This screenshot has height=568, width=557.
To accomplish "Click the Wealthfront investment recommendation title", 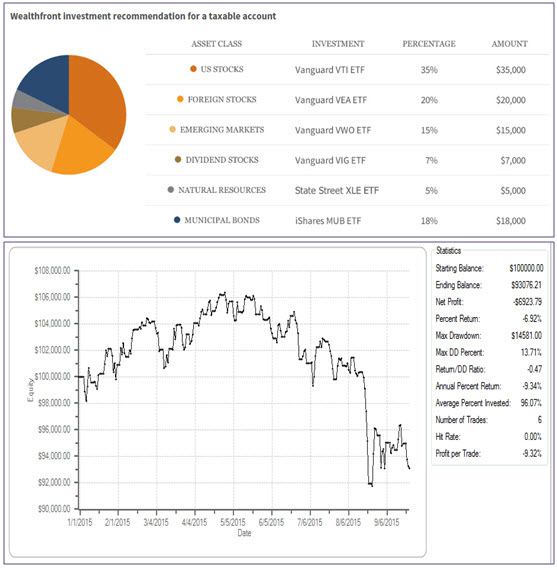I will click(x=143, y=16).
